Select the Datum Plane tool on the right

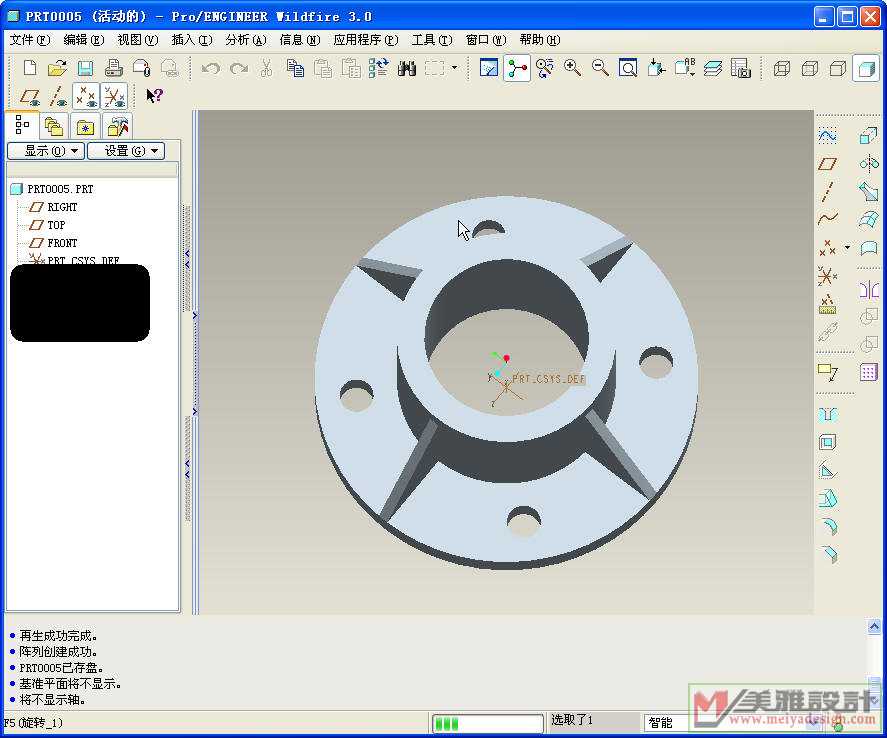click(x=828, y=164)
